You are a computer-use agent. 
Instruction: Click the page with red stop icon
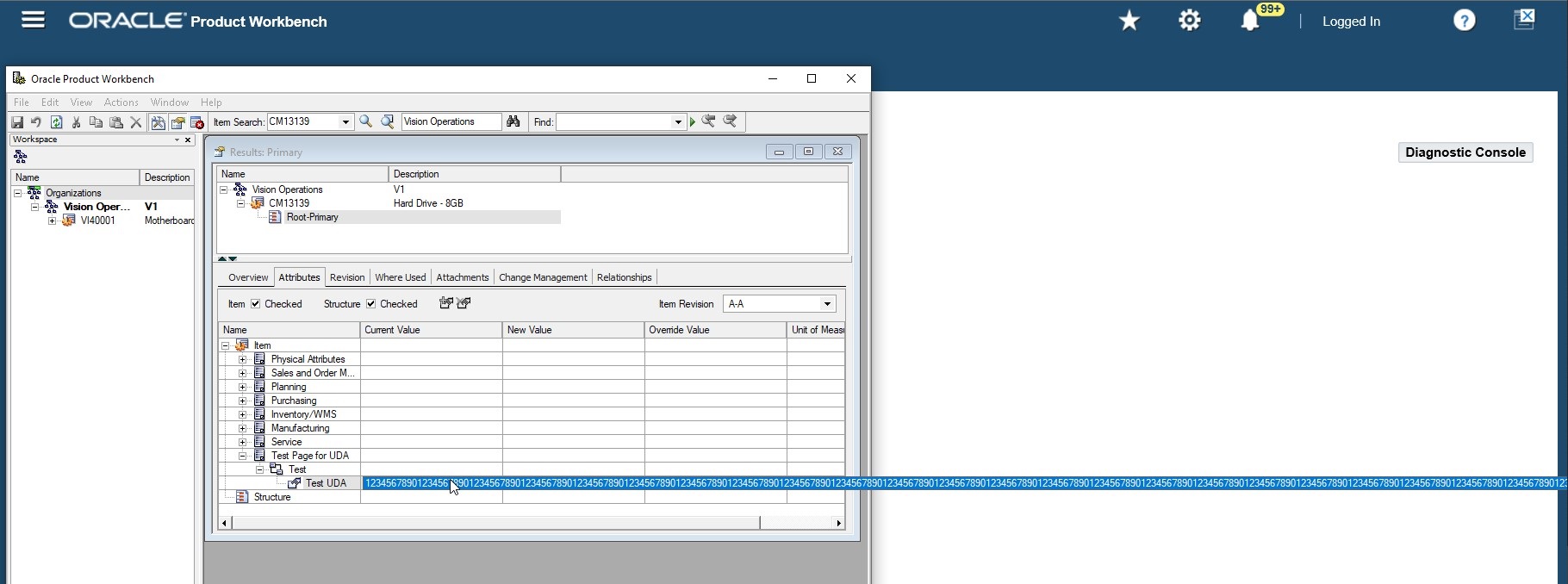pyautogui.click(x=197, y=122)
